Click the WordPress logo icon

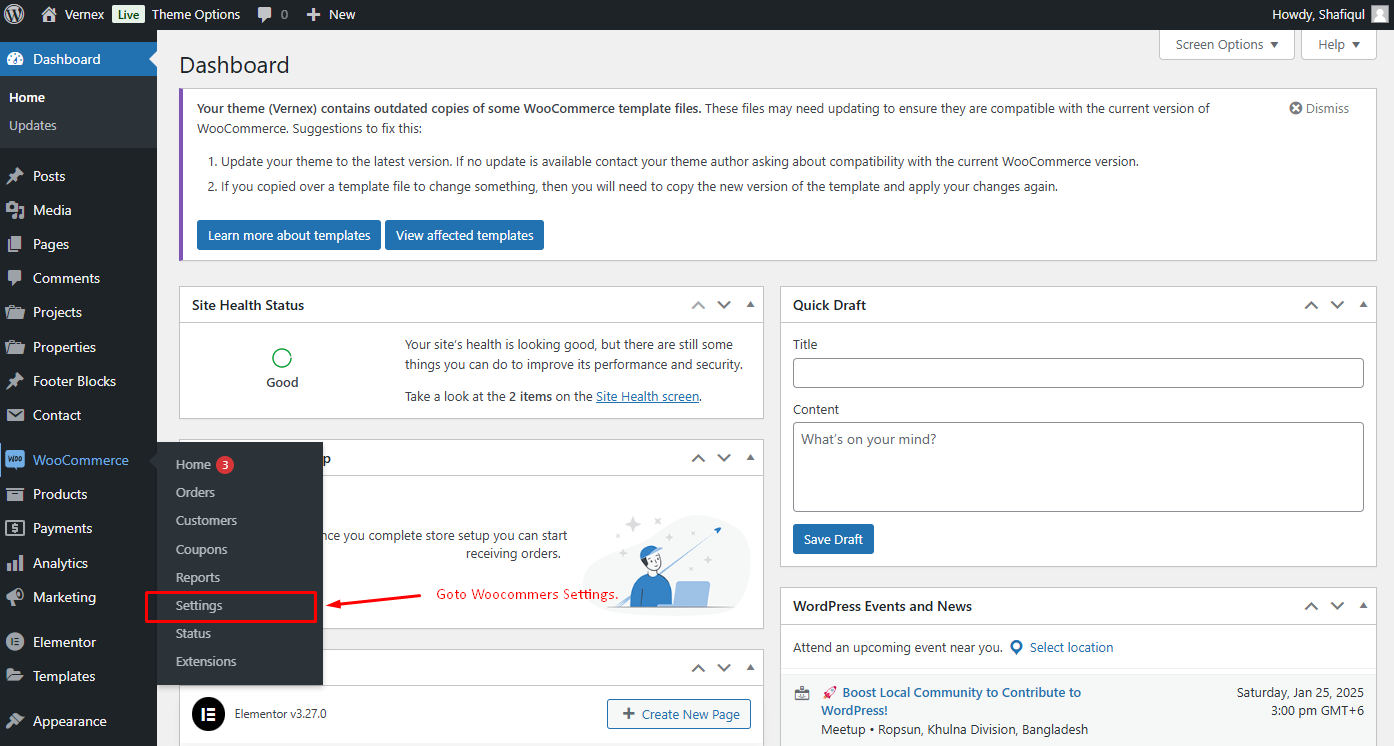(x=14, y=14)
